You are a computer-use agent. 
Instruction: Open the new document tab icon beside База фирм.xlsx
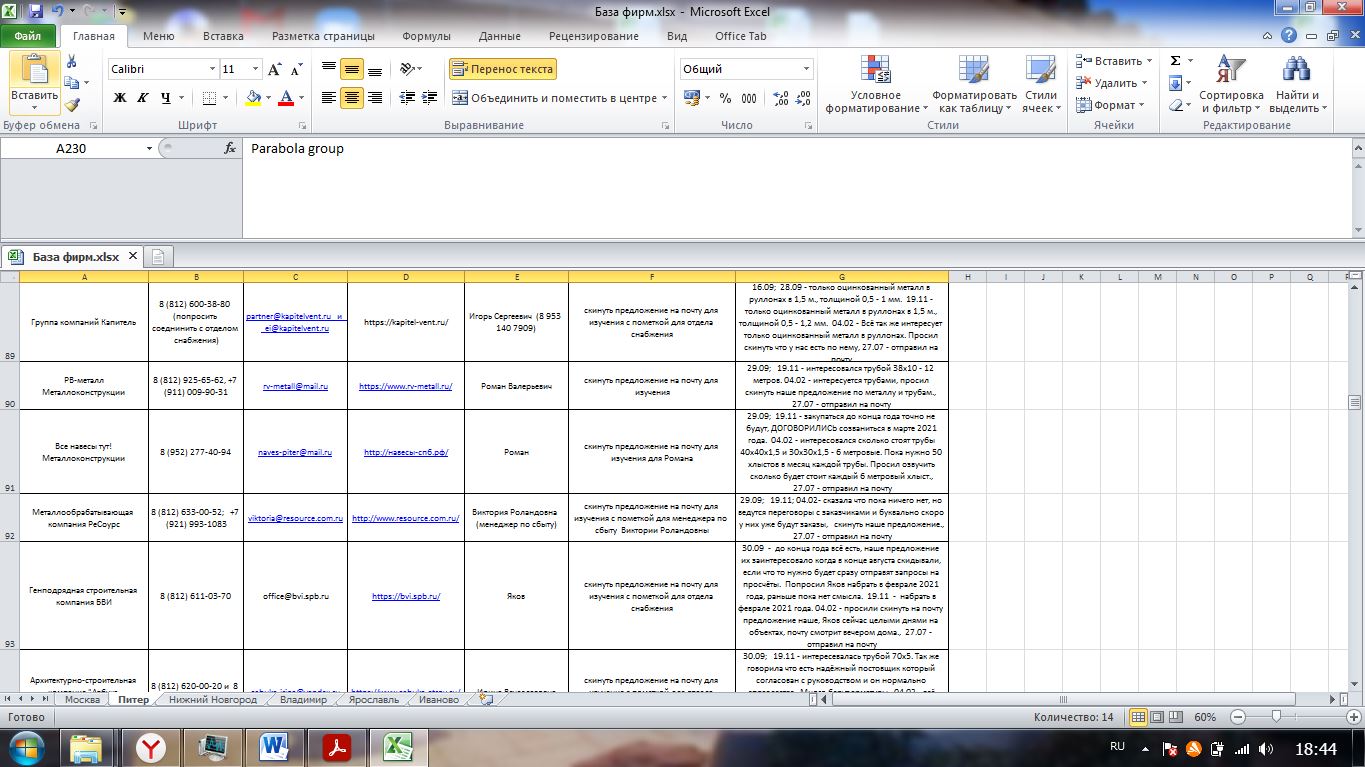point(160,256)
